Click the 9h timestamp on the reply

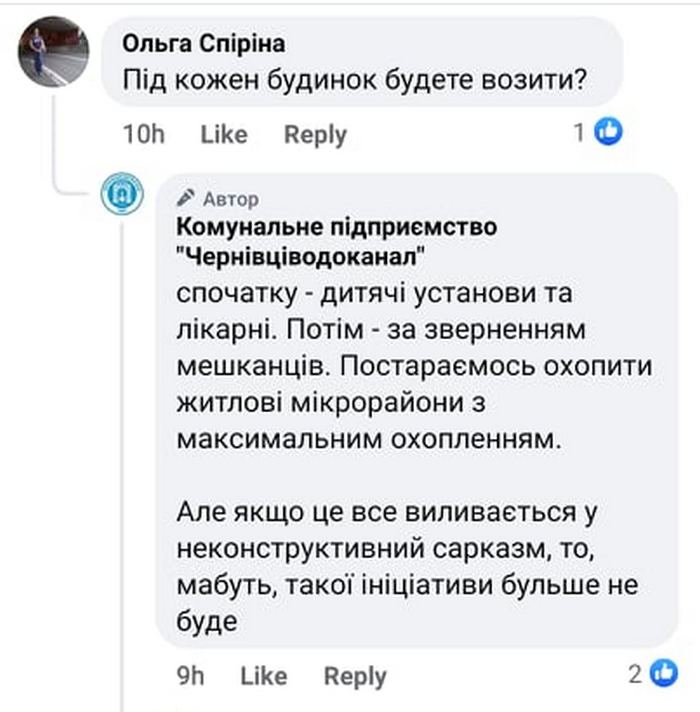(190, 676)
